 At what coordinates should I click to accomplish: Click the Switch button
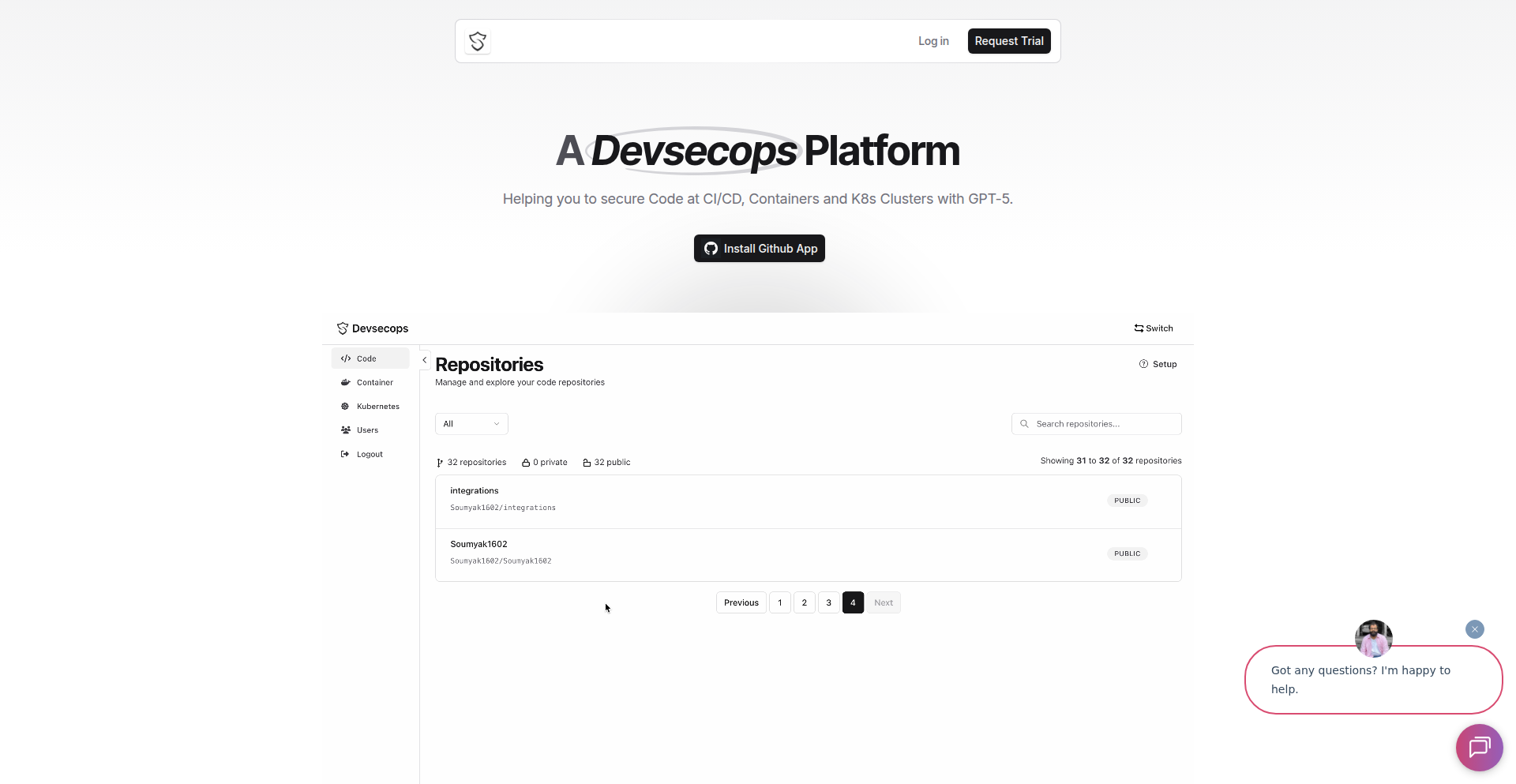pyautogui.click(x=1154, y=328)
